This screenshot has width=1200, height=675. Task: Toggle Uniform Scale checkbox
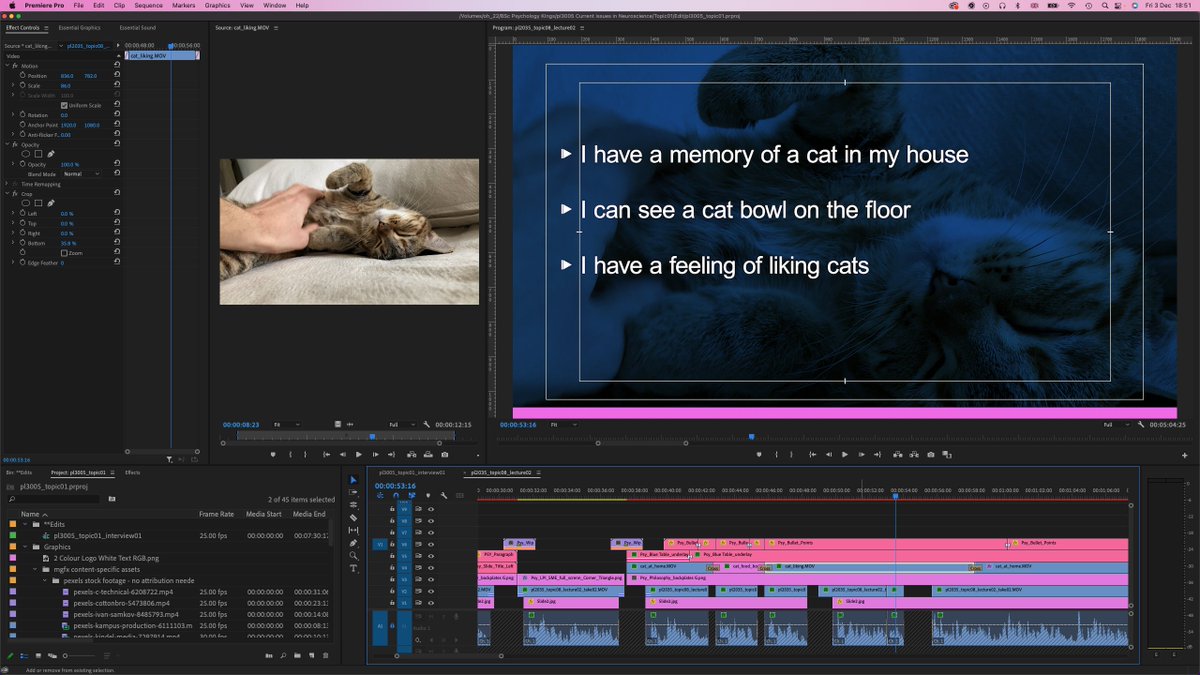[64, 105]
